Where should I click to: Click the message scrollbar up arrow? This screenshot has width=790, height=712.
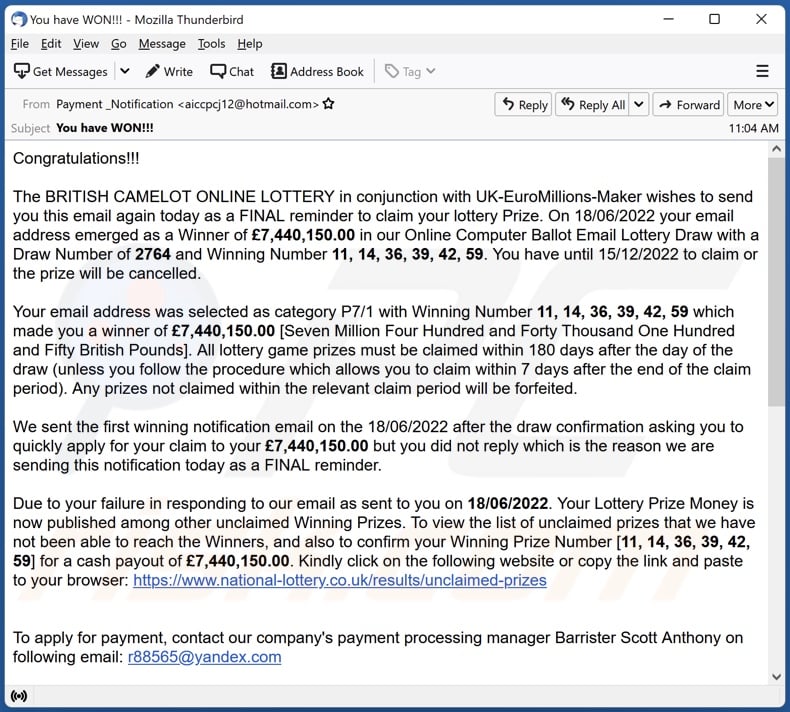776,149
